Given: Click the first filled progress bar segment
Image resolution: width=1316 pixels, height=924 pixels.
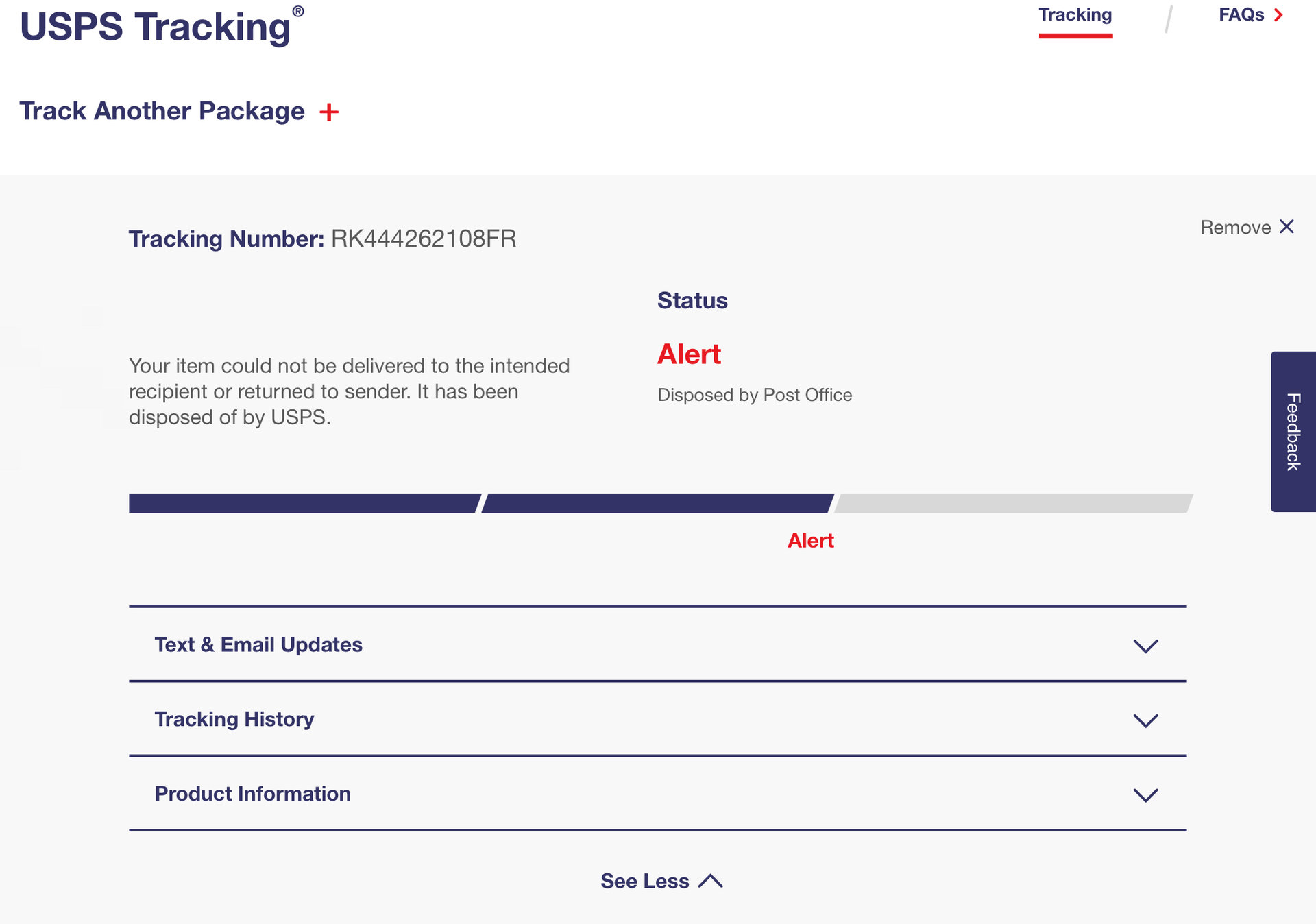Looking at the screenshot, I should tap(304, 503).
